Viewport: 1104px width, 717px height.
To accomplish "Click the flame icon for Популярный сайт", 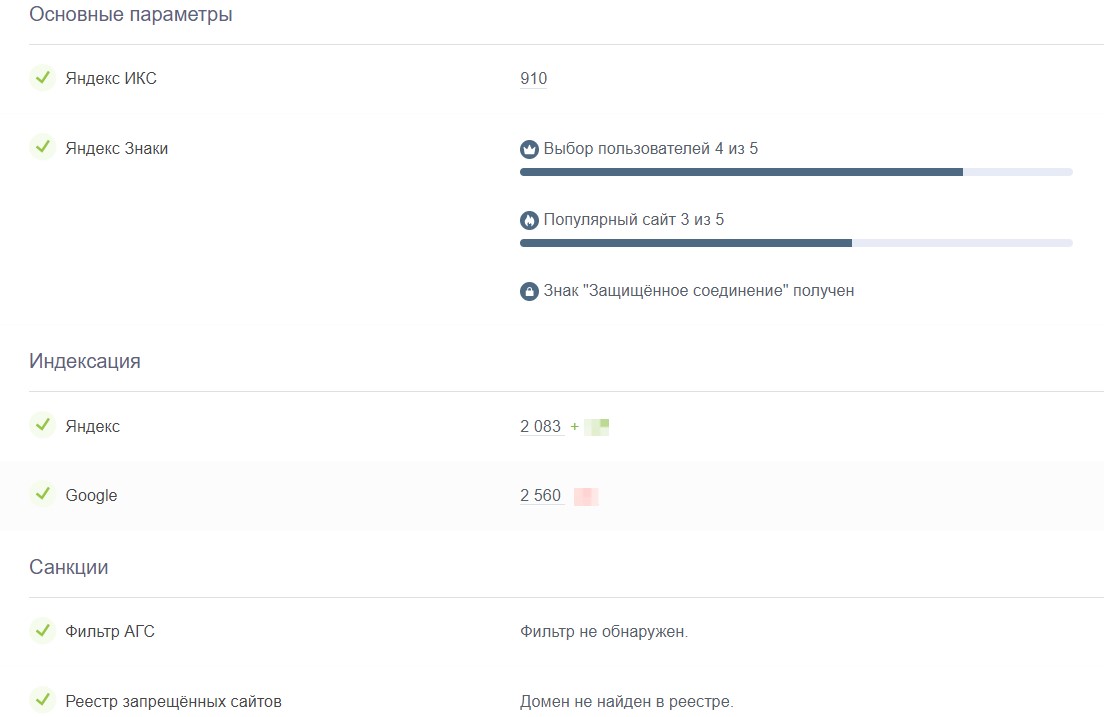I will click(529, 220).
